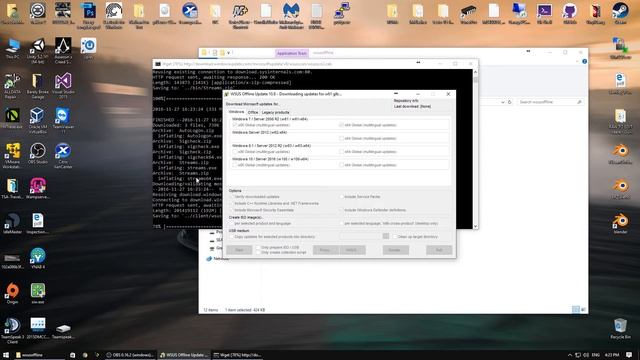Open Quick Access Toolbar dropdown in Explorer
Screen dimensions: 640x360
[x=229, y=53]
